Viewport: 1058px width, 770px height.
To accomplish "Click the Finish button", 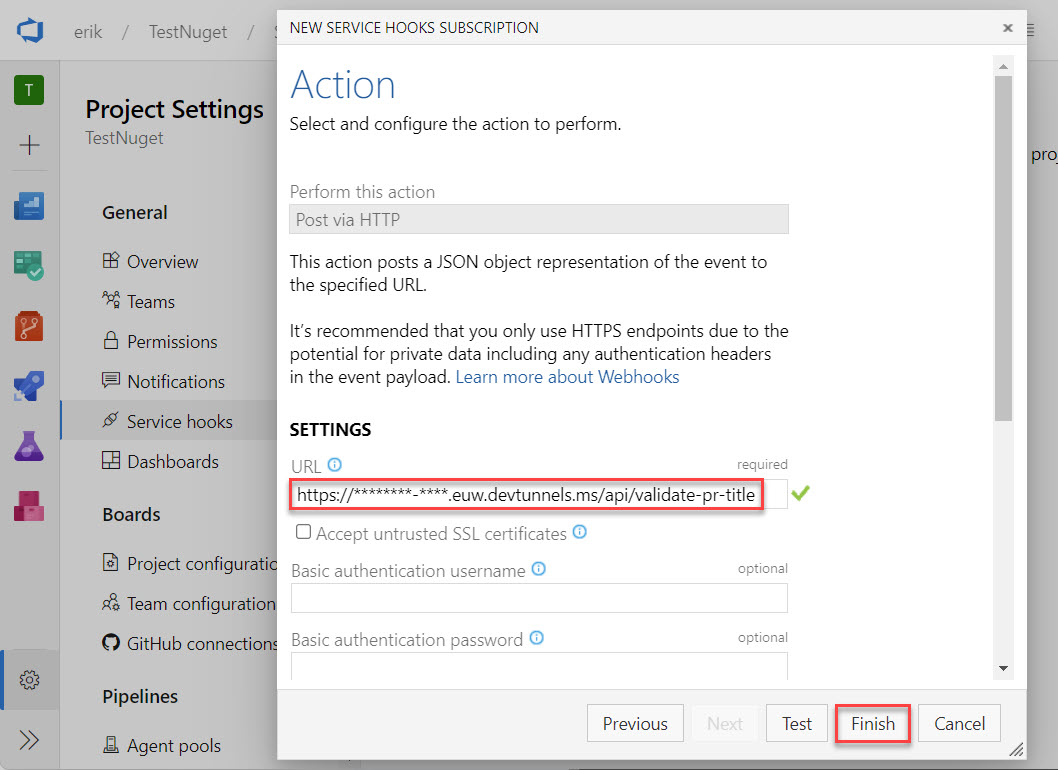I will coord(872,723).
